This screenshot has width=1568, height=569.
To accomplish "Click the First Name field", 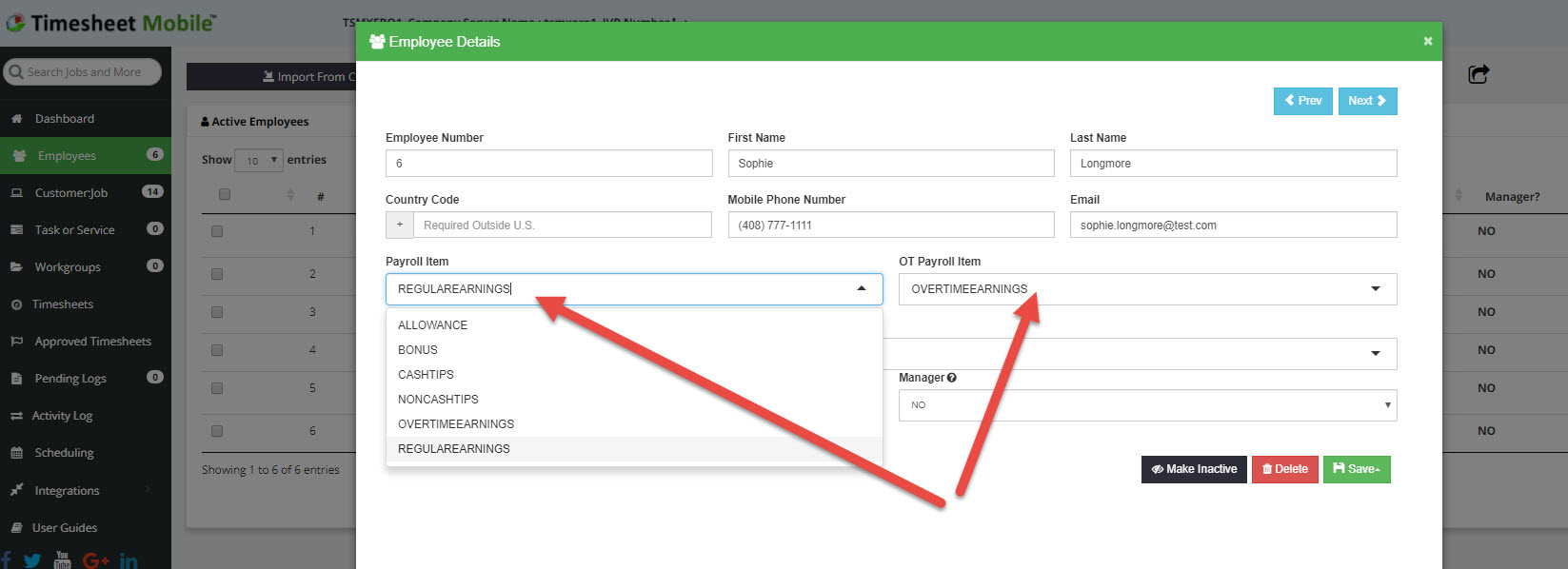I will pos(891,164).
